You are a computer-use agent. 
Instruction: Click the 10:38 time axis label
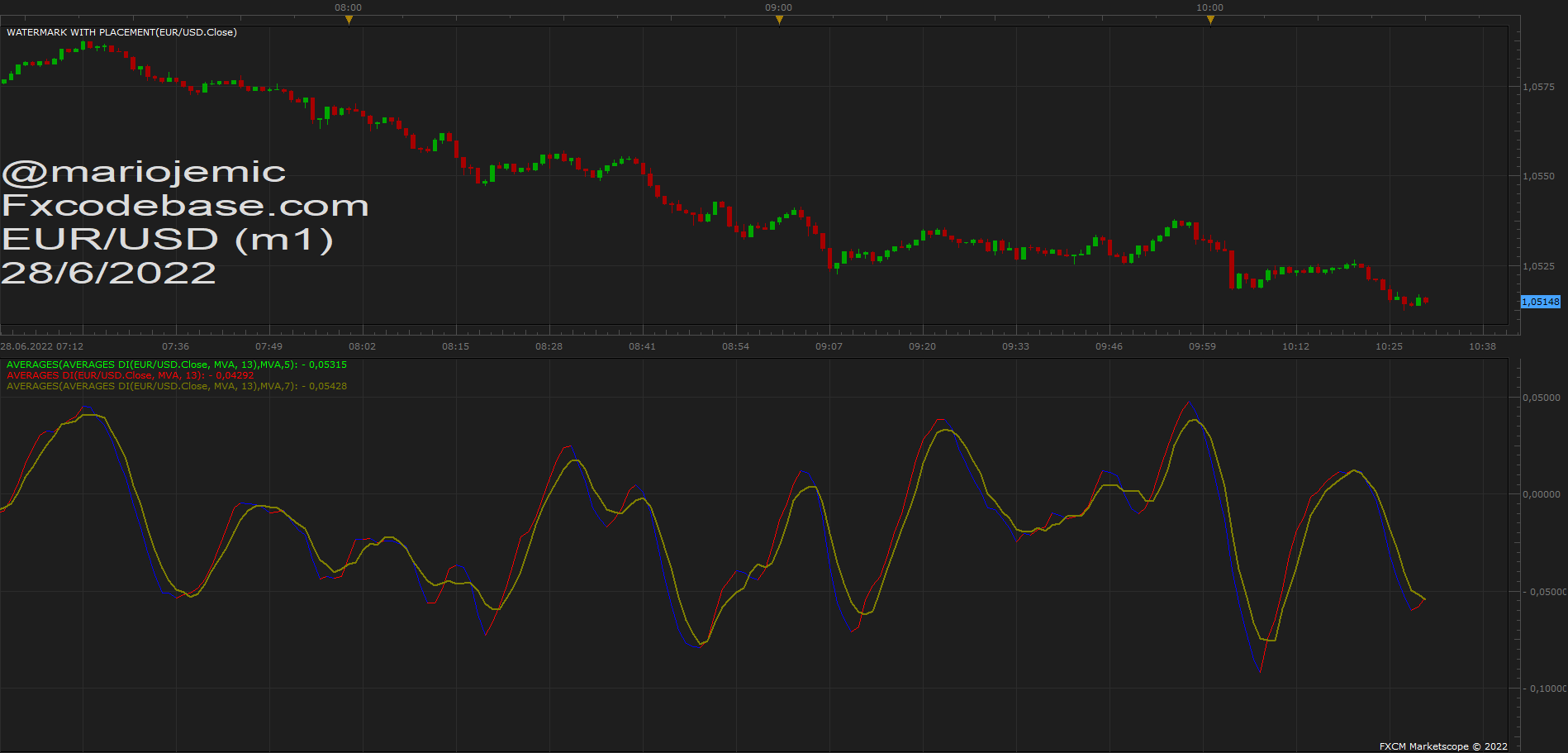pos(1482,346)
